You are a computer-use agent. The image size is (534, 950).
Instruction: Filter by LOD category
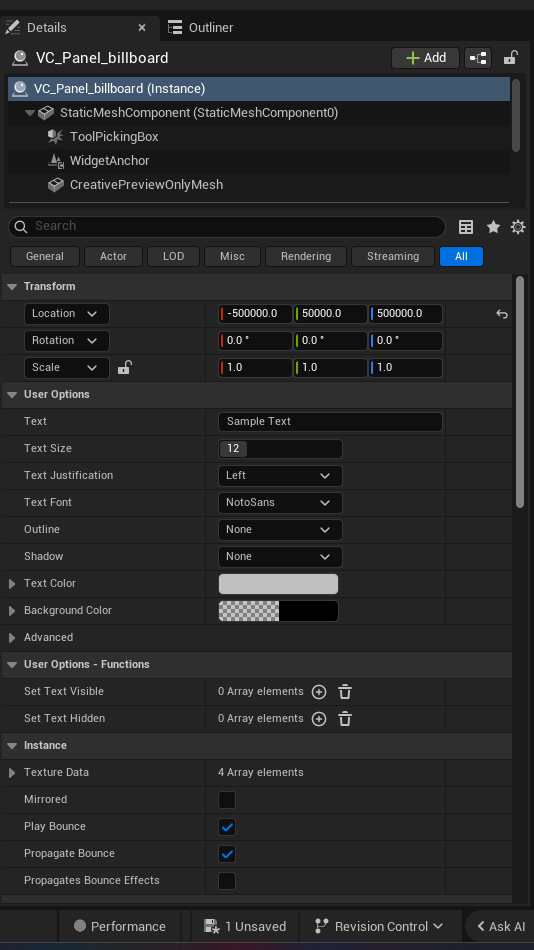click(173, 256)
